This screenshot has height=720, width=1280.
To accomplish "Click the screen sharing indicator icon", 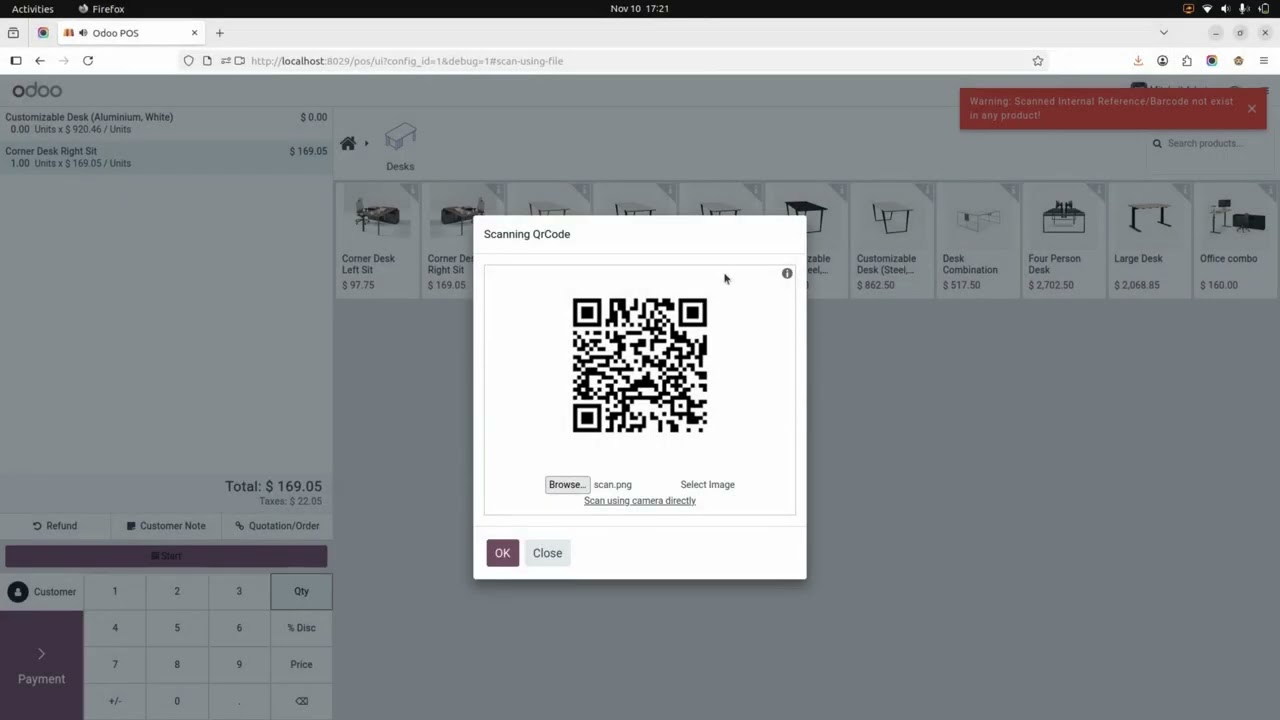I will [x=1188, y=9].
